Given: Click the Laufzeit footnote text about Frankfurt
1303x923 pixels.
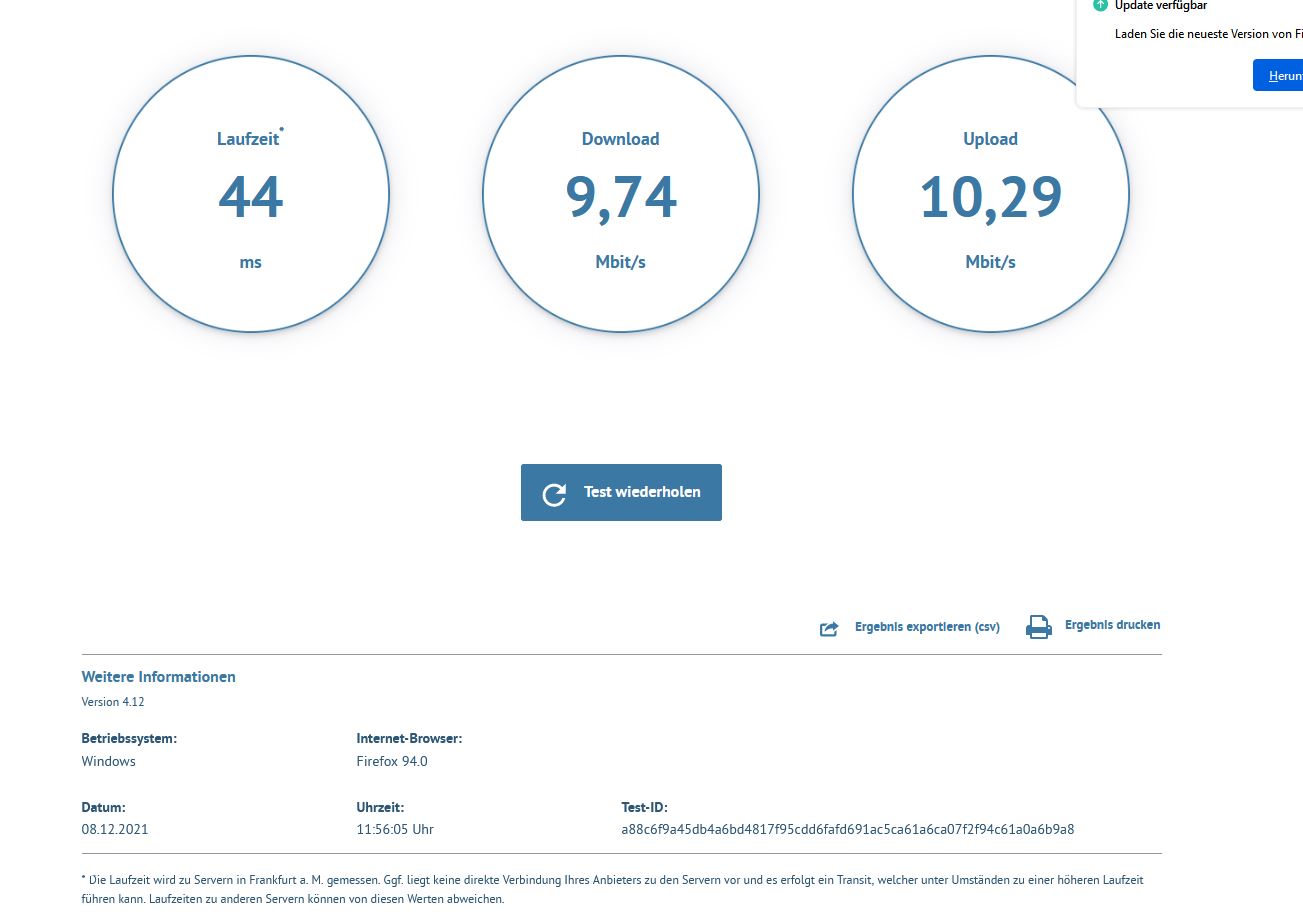Looking at the screenshot, I should [612, 889].
